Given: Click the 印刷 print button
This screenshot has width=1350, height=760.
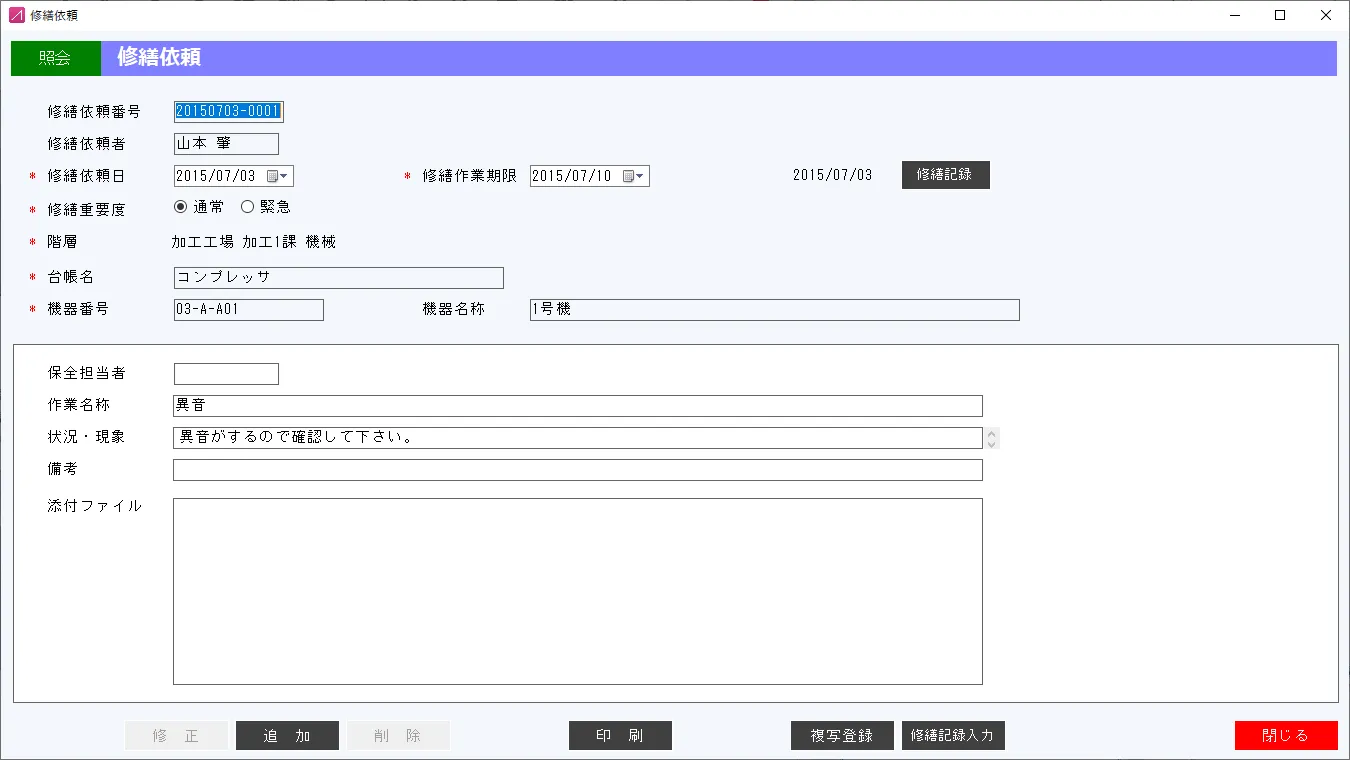Looking at the screenshot, I should (x=620, y=735).
